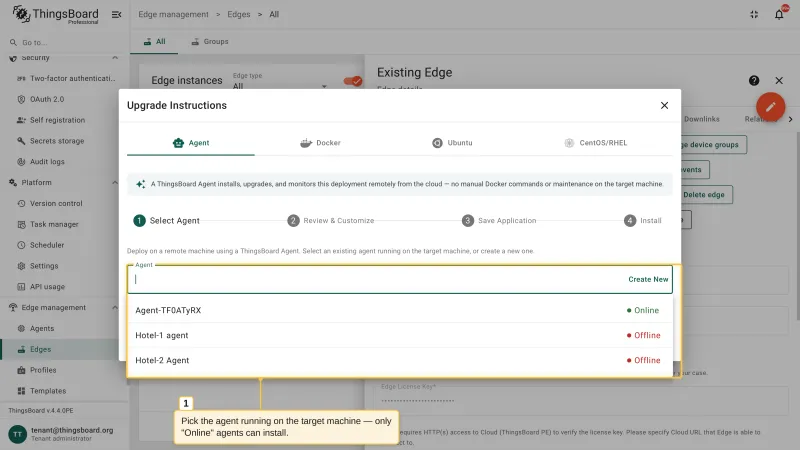The image size is (800, 450).
Task: Choose Hotel-1 agent from the list
Action: click(x=400, y=335)
